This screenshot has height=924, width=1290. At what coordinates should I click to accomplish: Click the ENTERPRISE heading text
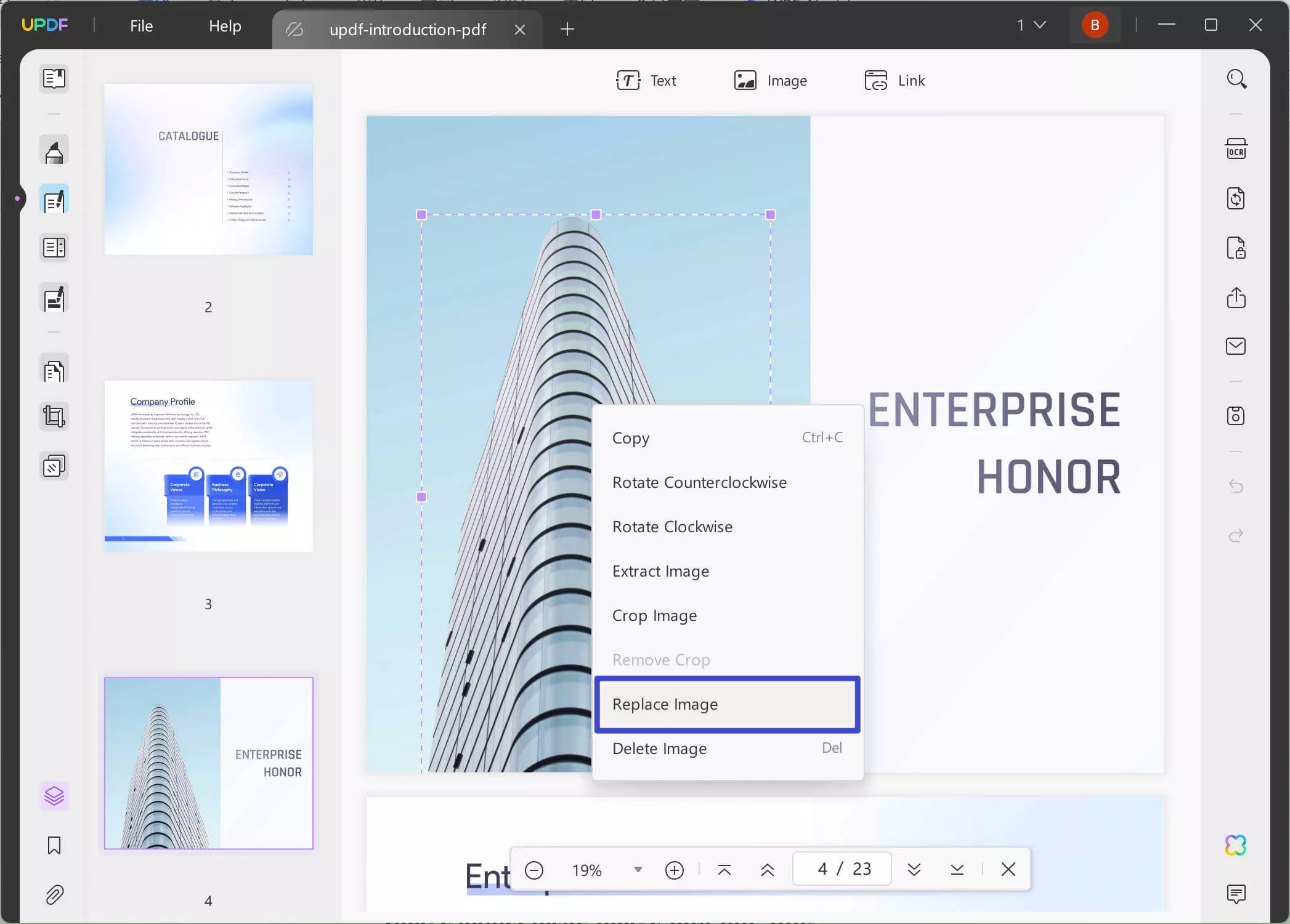994,410
